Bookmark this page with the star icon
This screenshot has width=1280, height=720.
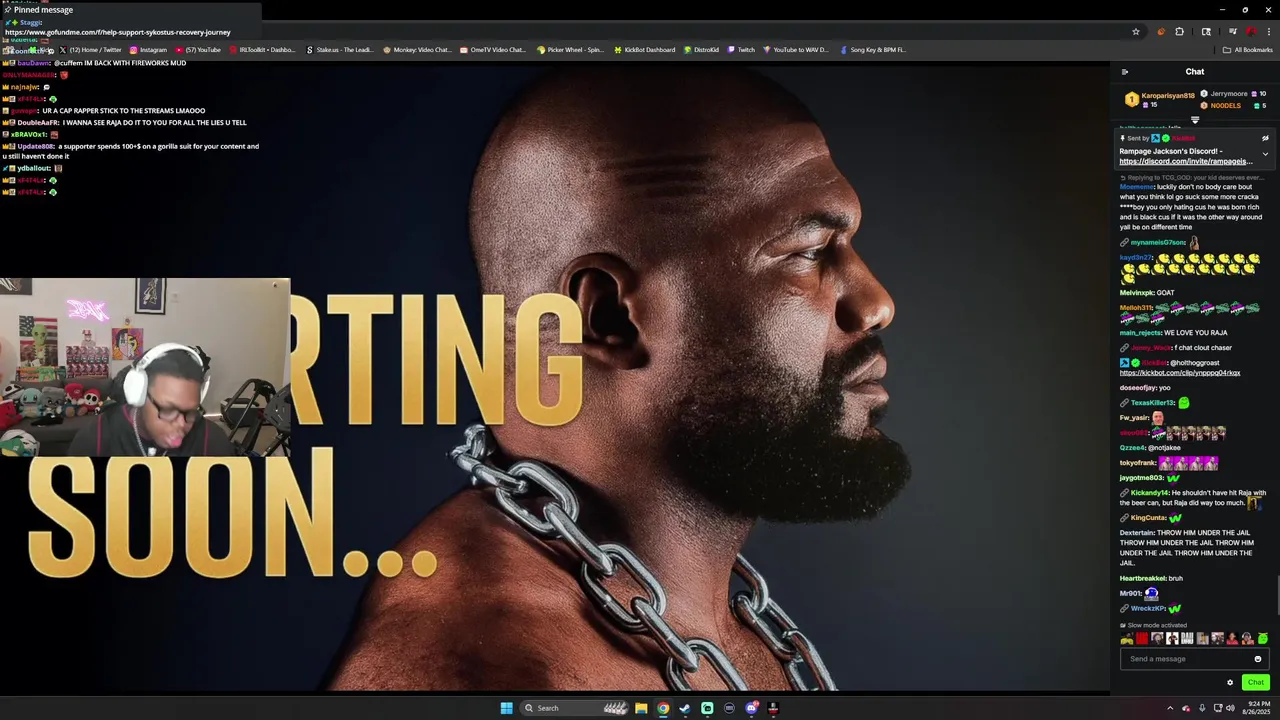(1136, 31)
